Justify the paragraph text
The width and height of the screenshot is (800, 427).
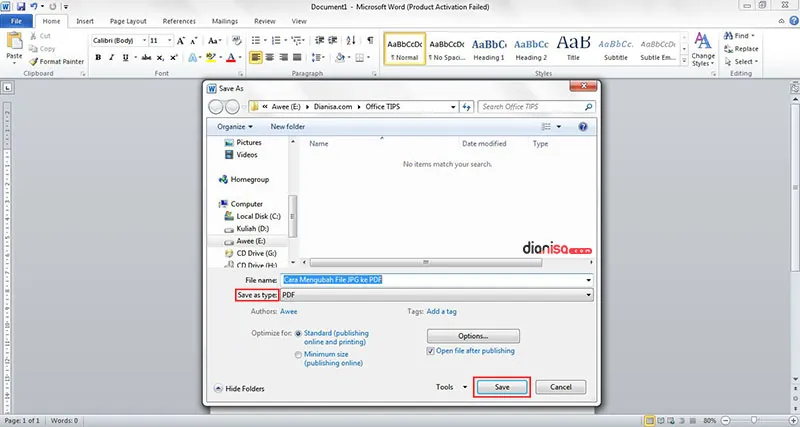click(x=297, y=58)
